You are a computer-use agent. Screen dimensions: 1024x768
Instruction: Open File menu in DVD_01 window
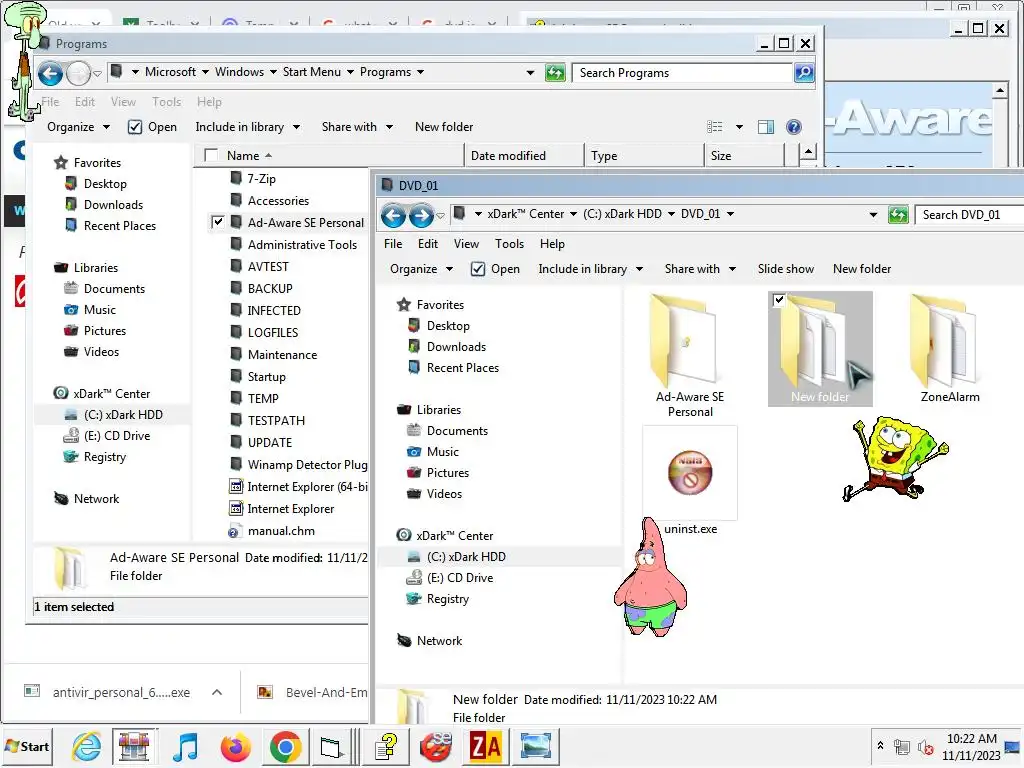pyautogui.click(x=393, y=244)
